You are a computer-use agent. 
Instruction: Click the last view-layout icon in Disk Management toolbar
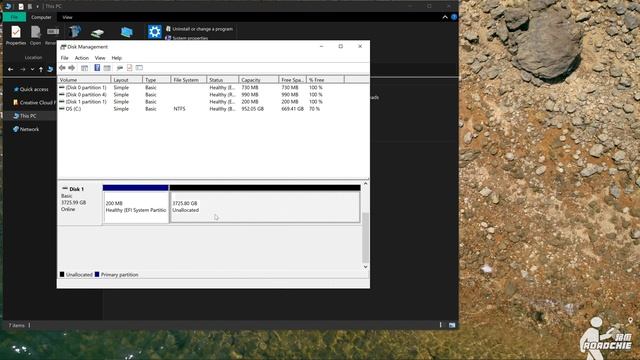click(139, 68)
